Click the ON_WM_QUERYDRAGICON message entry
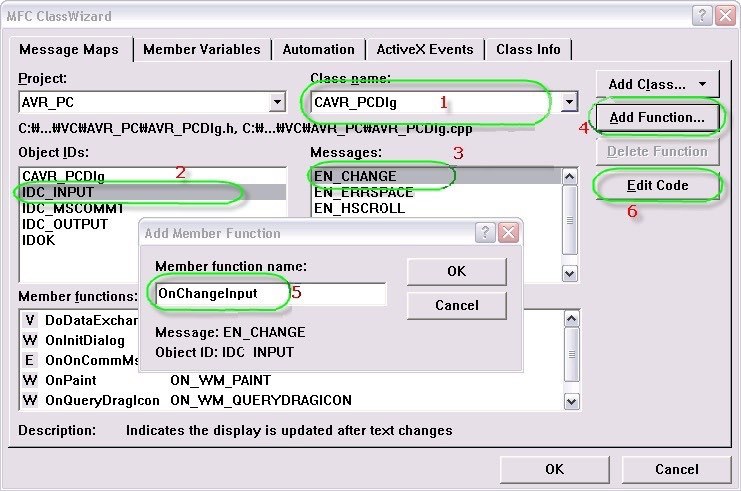The width and height of the screenshot is (741, 491). click(x=261, y=400)
